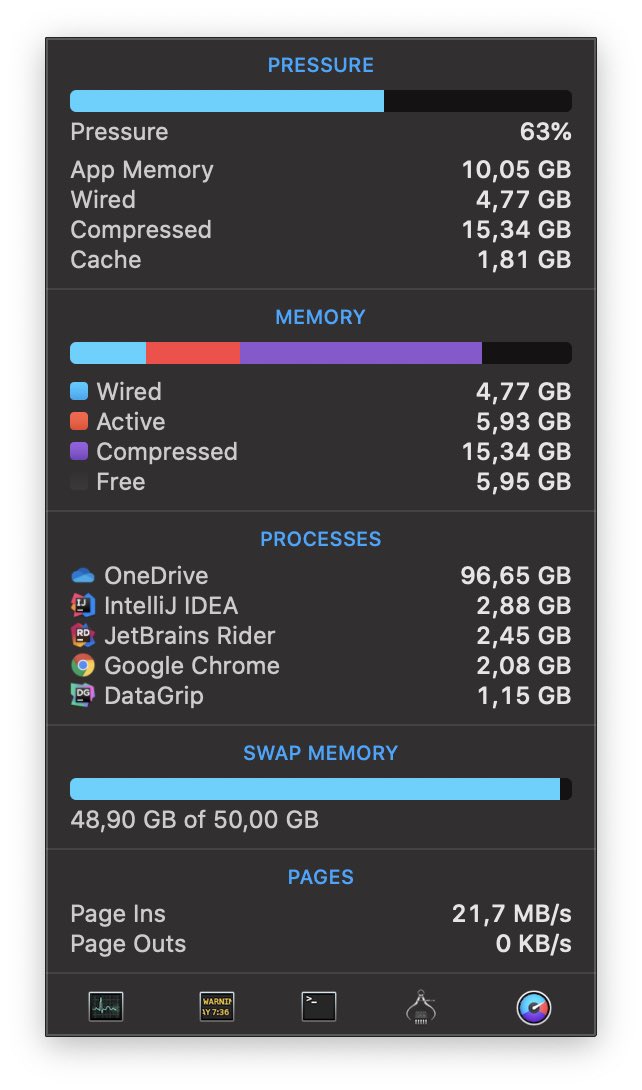Click the JetBrains Rider process icon
The height and width of the screenshot is (1090, 642).
pyautogui.click(x=82, y=636)
